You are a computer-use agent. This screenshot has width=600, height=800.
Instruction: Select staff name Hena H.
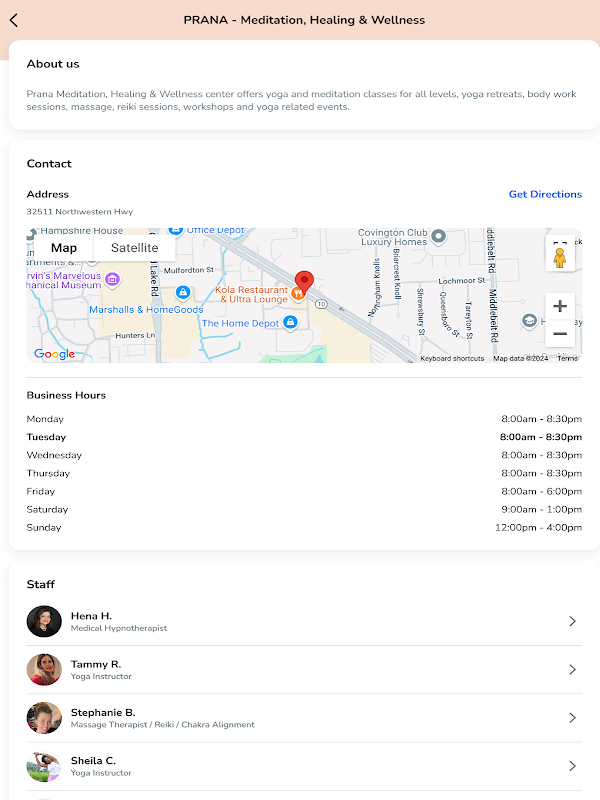[91, 616]
